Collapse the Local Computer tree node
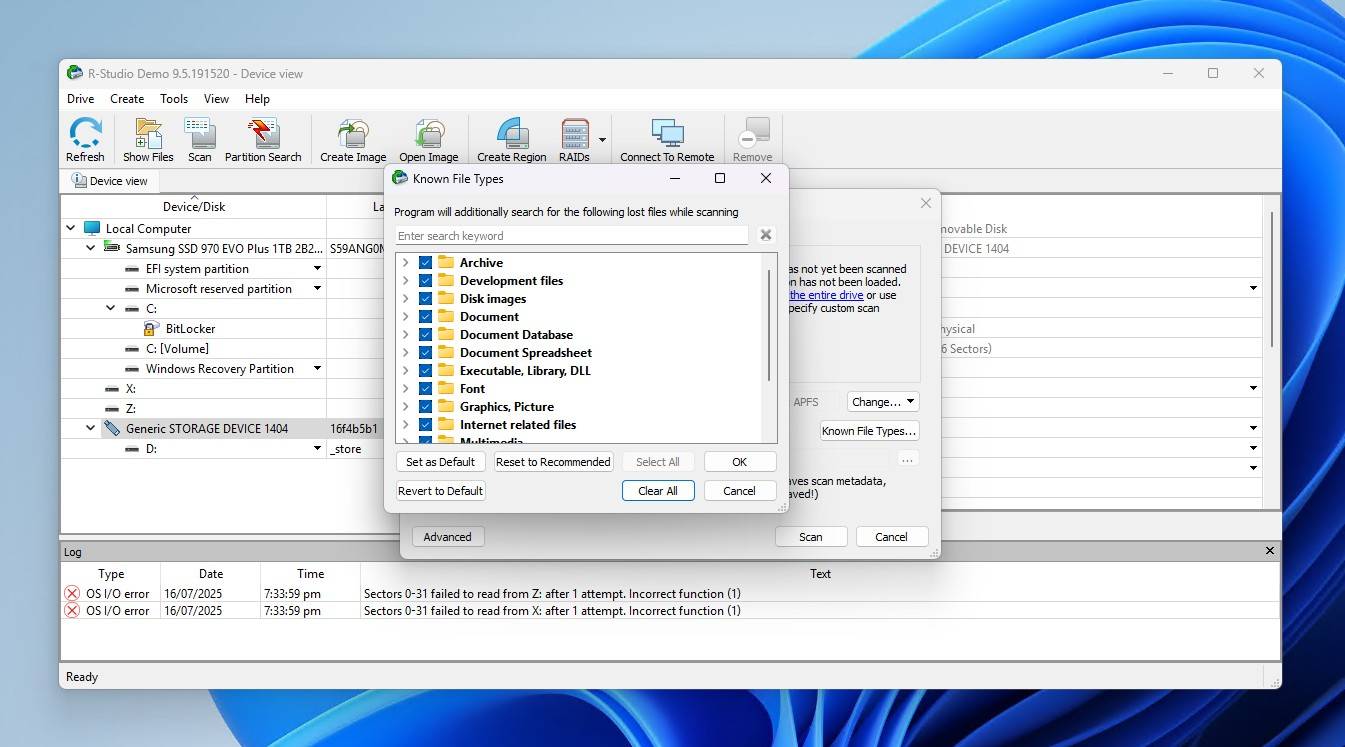 click(x=71, y=228)
